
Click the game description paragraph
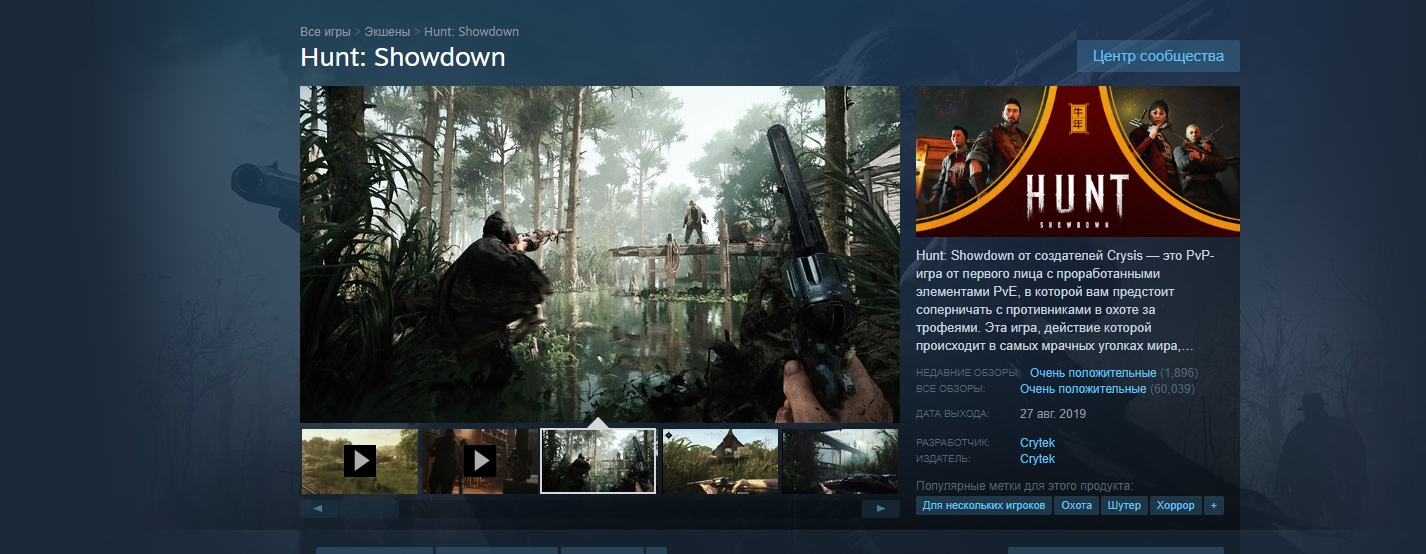tap(1065, 301)
